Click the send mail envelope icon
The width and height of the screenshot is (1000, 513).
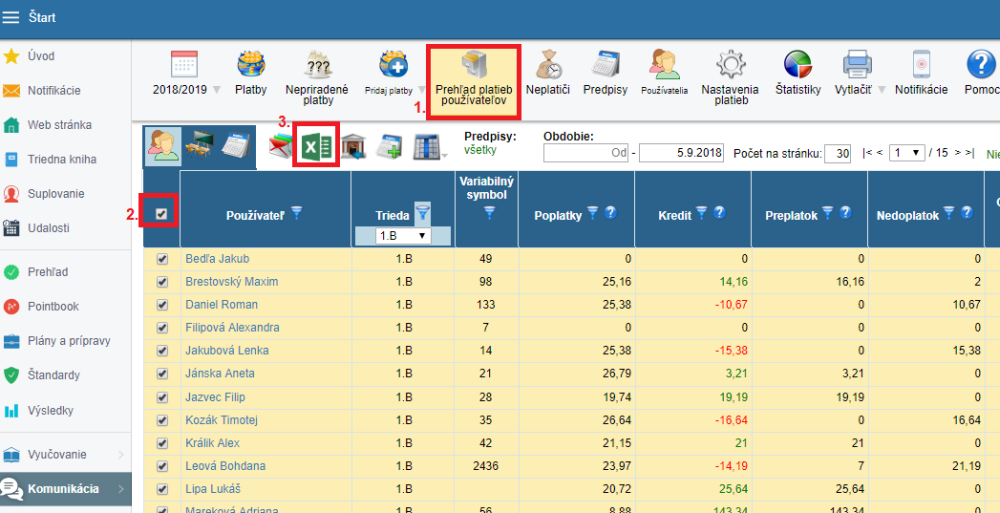tap(280, 147)
